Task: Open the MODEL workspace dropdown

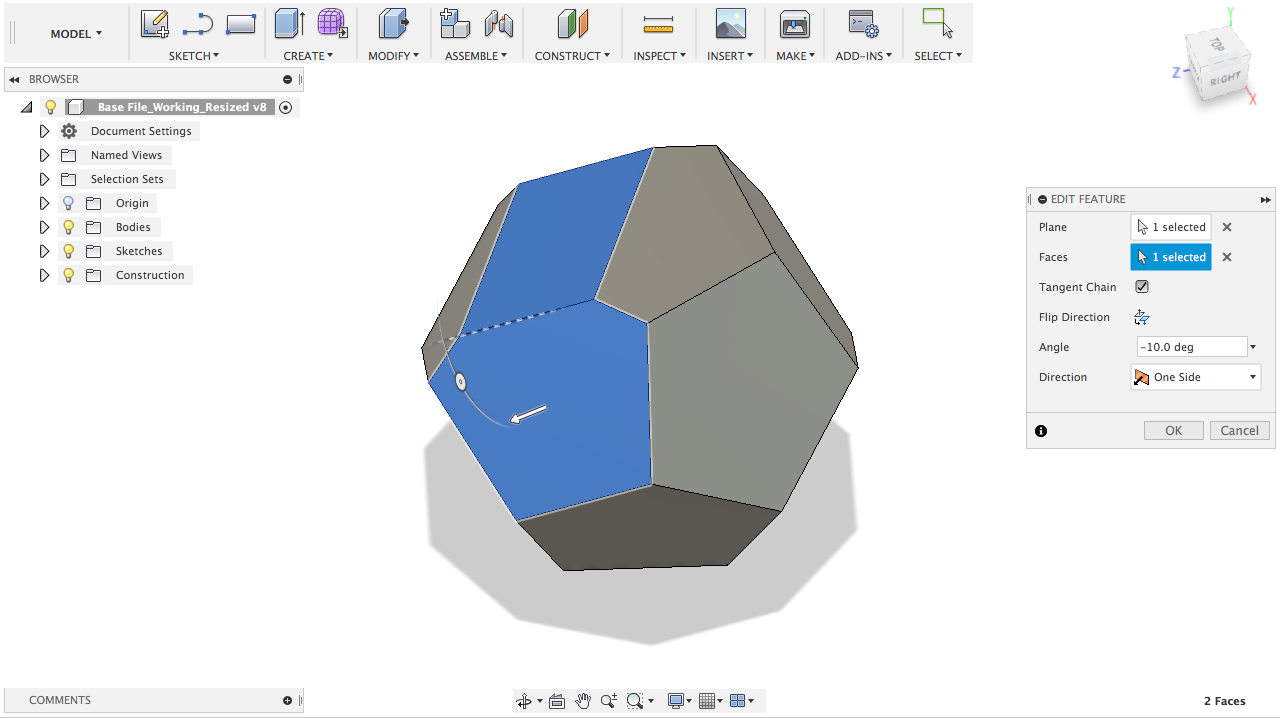Action: click(76, 34)
